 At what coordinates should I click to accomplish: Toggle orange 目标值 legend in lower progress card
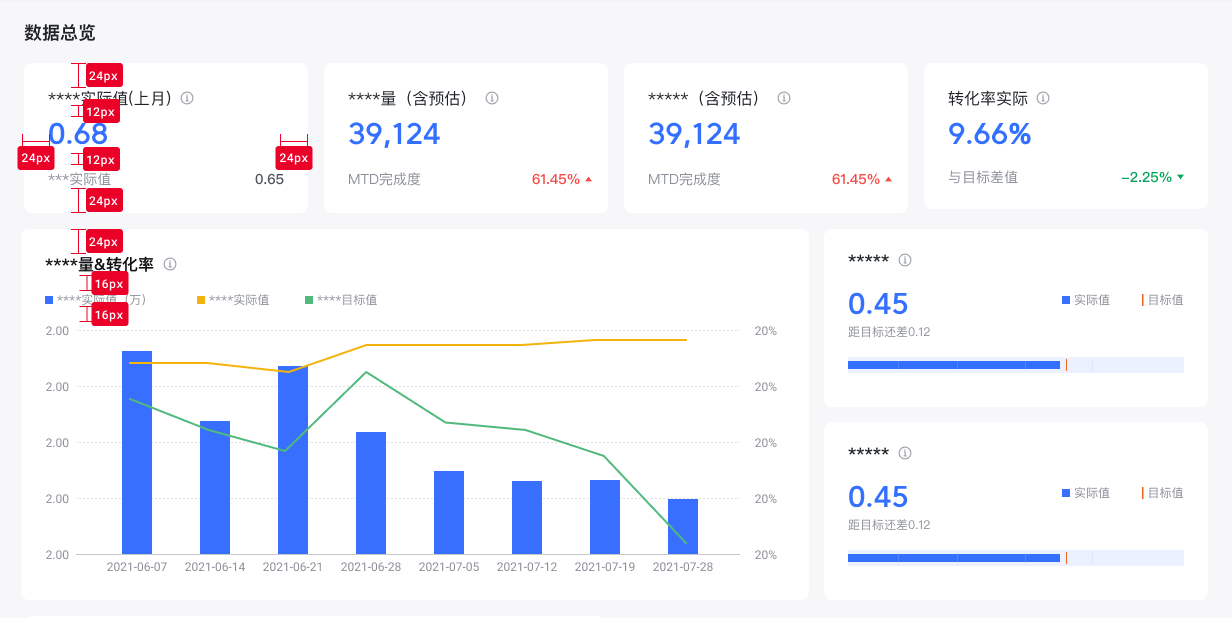[x=1162, y=493]
